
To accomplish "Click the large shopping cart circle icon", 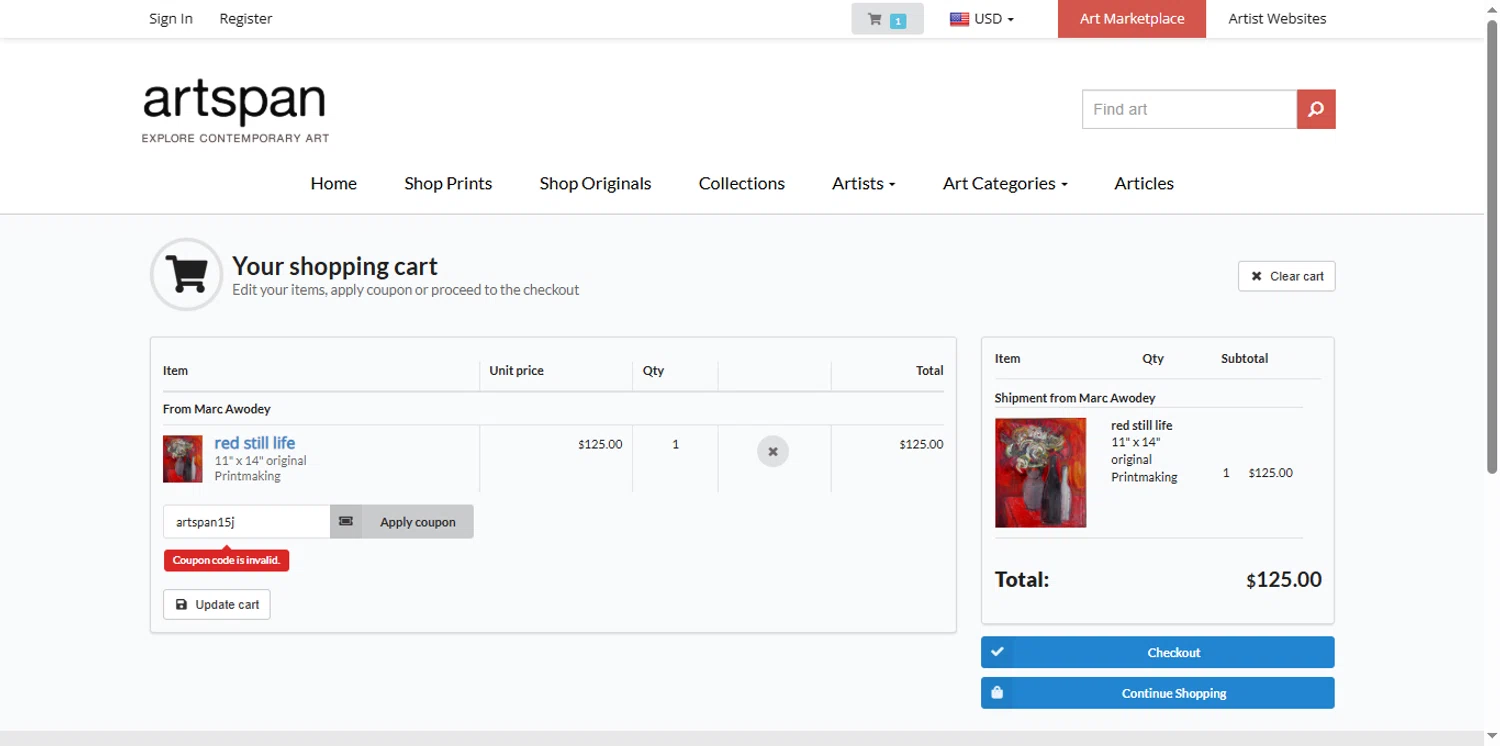I will click(186, 274).
